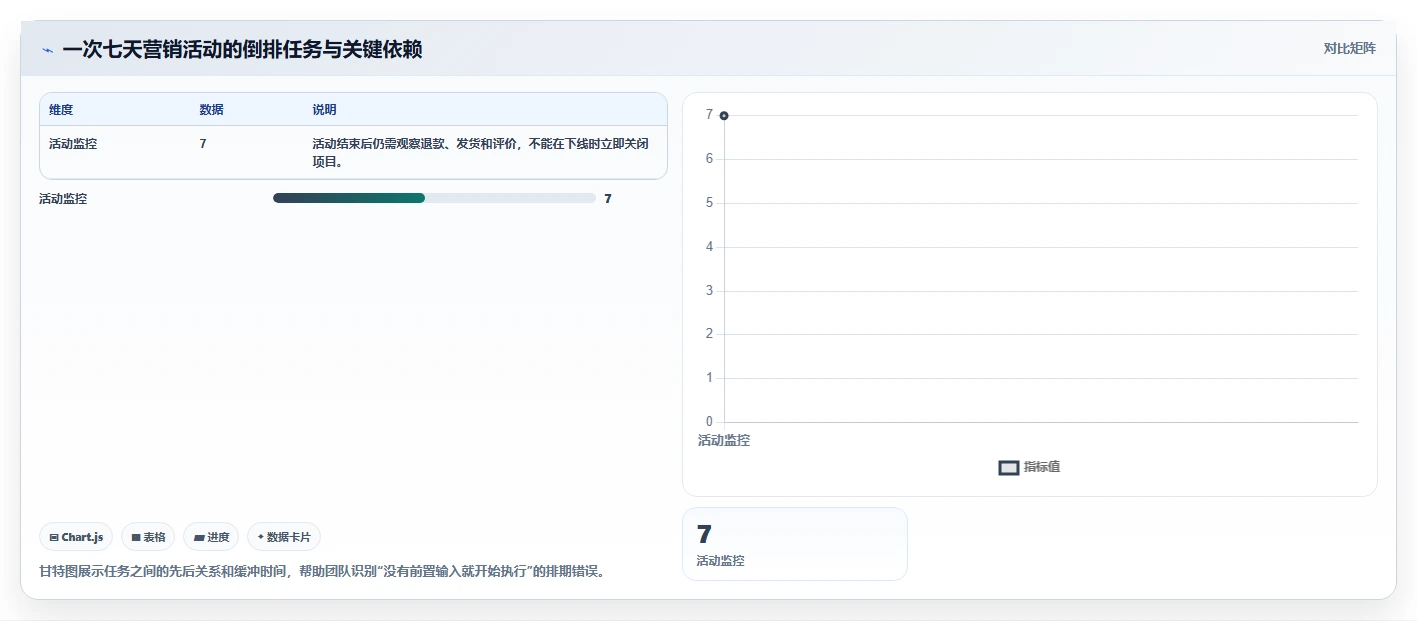
Task: Toggle the 指标值 legend item
Action: [x=1030, y=467]
